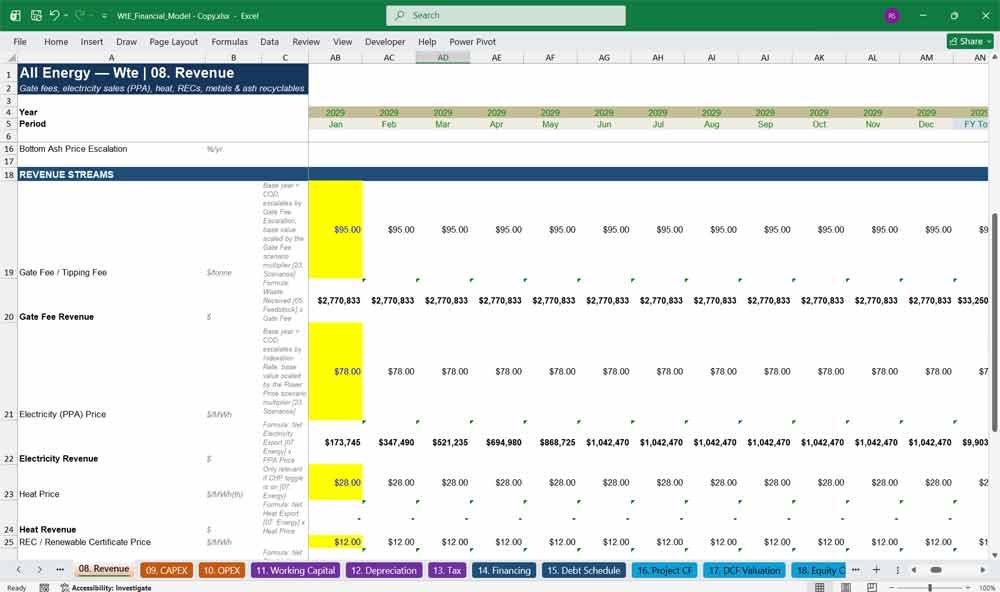Switch to the 14. Financing sheet tab
The height and width of the screenshot is (592, 1000).
pyautogui.click(x=504, y=570)
